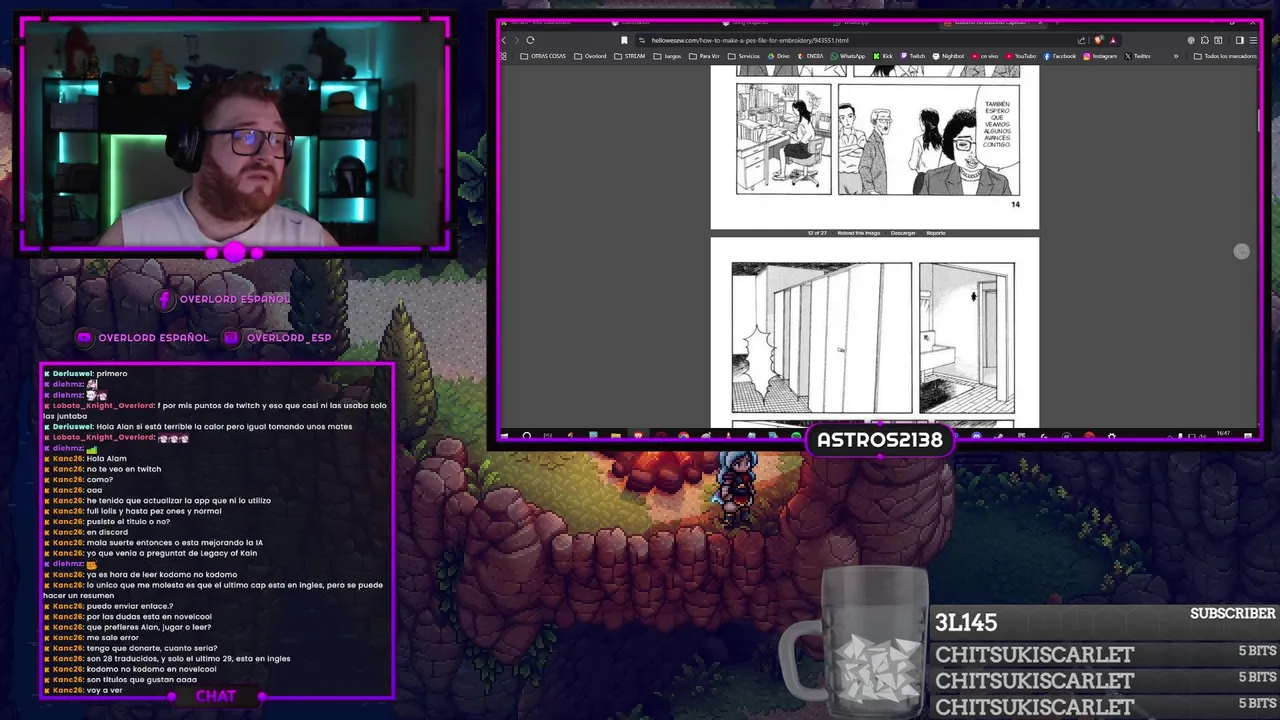This screenshot has width=1280, height=720.
Task: Open the Windows Start button
Action: 505,436
